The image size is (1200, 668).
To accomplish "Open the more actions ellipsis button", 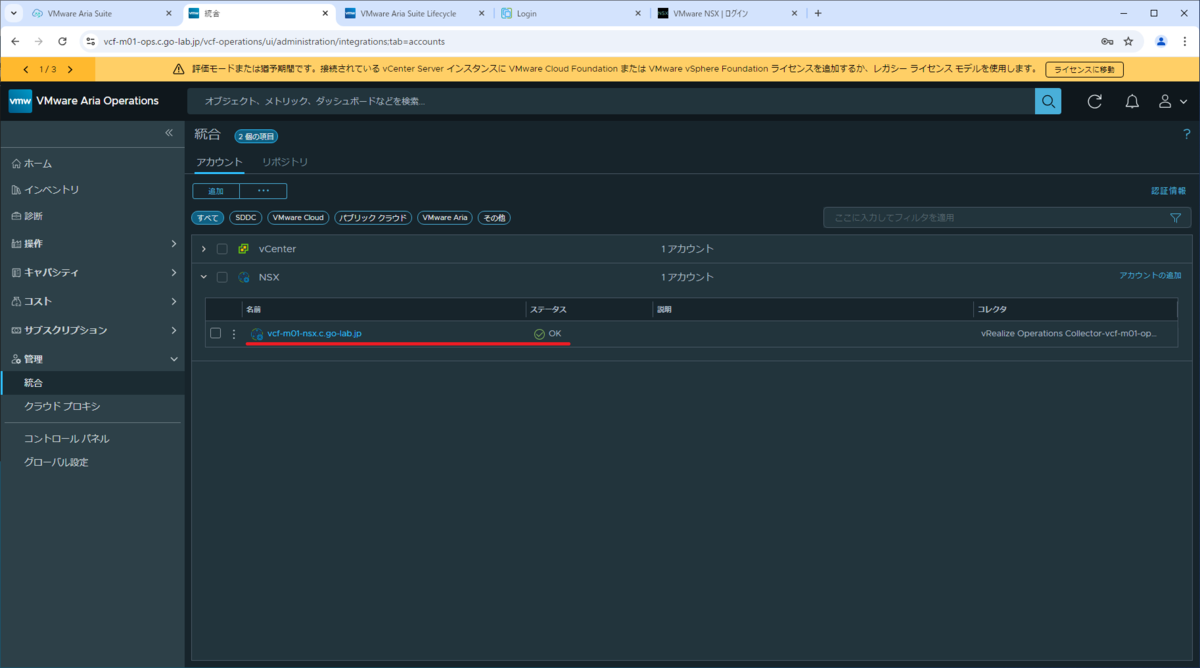I will tap(264, 191).
